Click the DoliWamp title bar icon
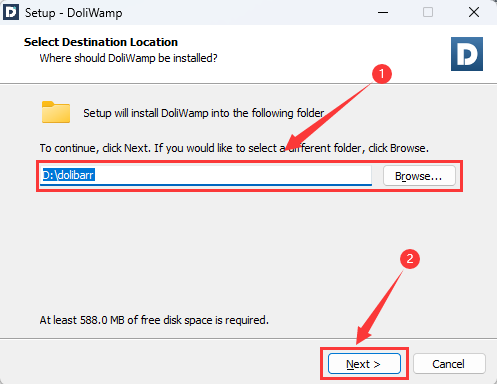The width and height of the screenshot is (497, 384). tap(11, 13)
